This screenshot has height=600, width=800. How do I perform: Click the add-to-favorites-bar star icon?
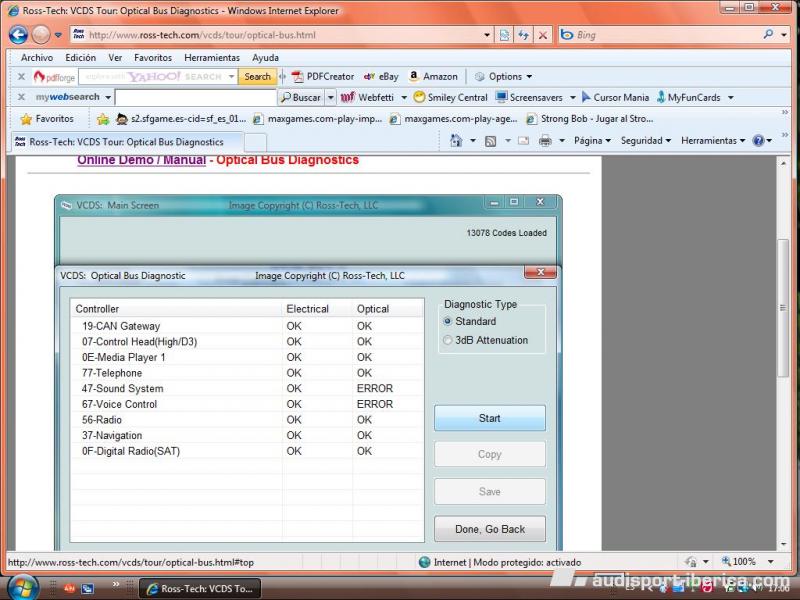103,119
